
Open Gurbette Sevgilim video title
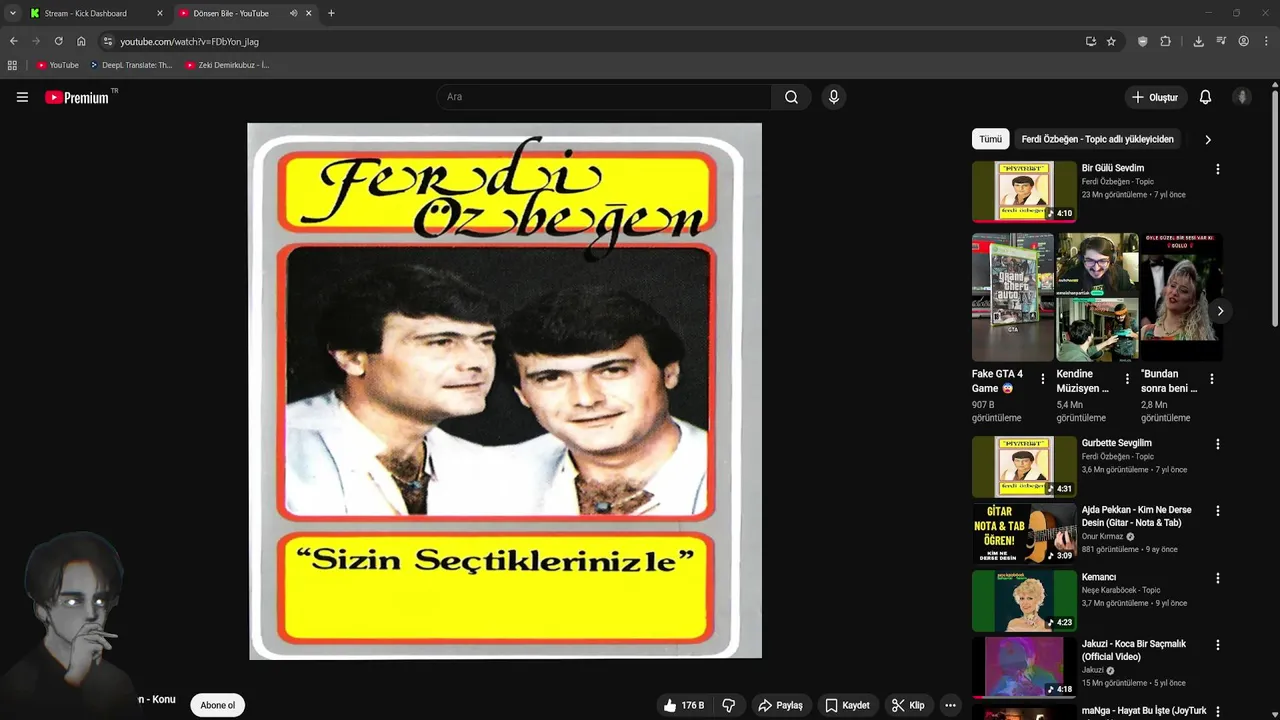tap(1116, 443)
